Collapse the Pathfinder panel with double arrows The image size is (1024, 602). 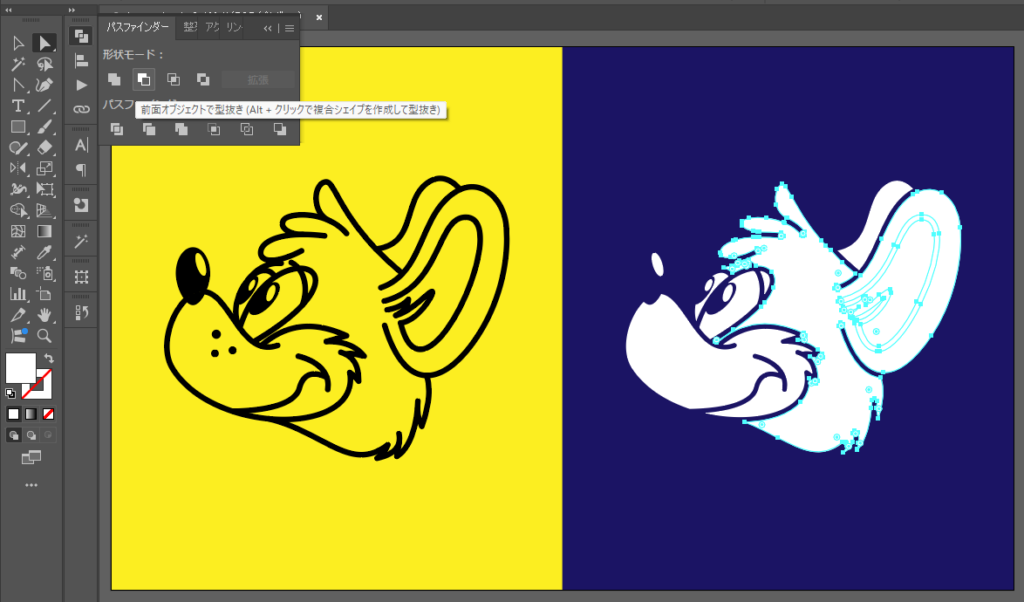click(x=268, y=28)
